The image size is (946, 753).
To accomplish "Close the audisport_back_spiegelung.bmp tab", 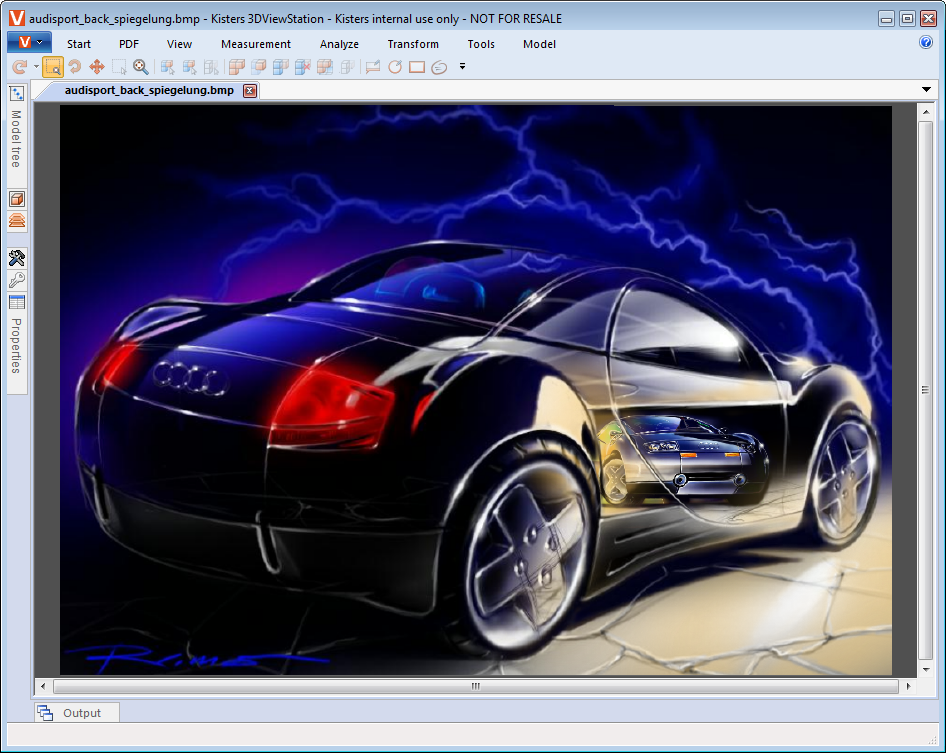I will click(x=250, y=91).
